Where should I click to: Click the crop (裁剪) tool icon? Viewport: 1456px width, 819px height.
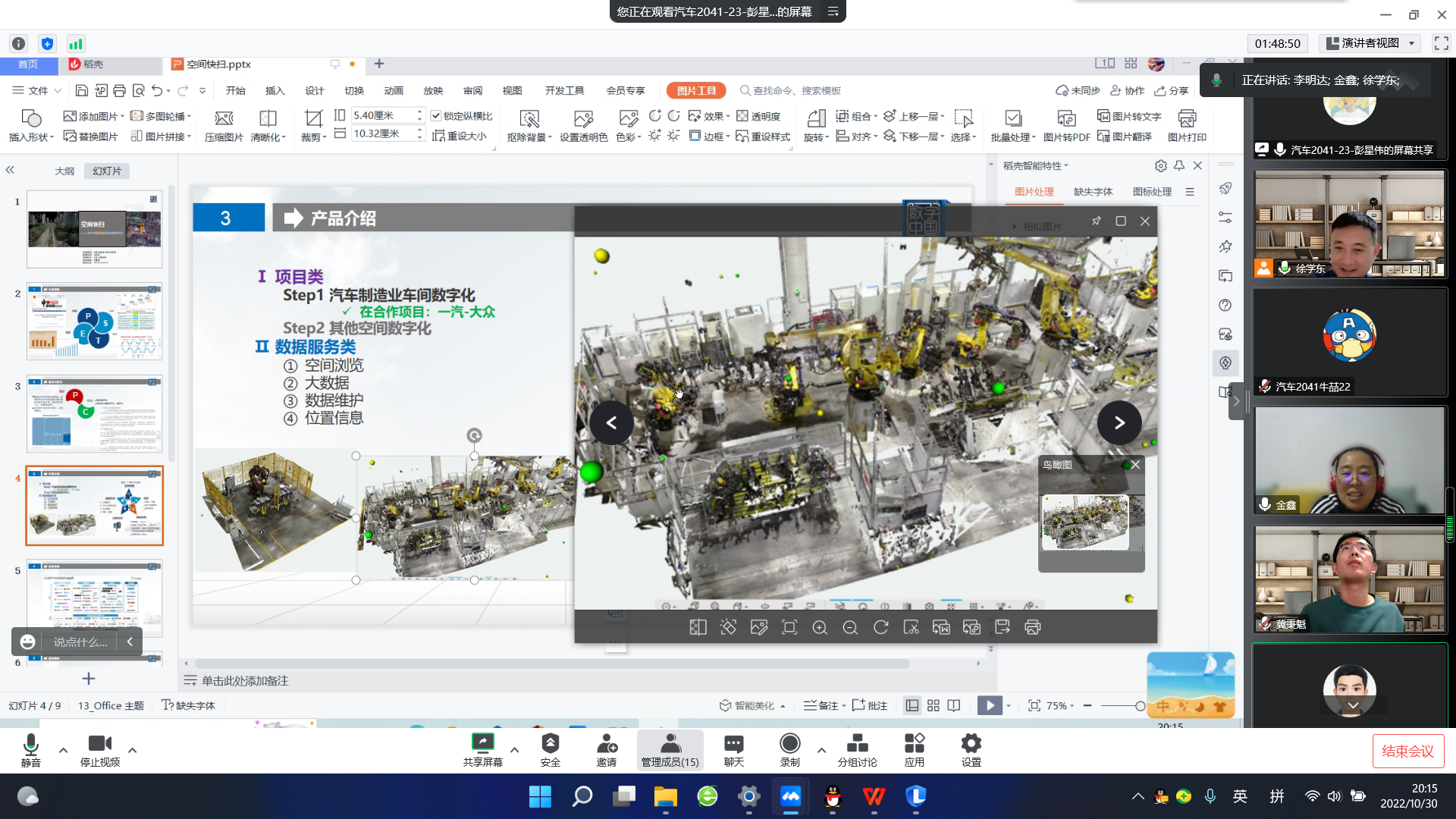(x=312, y=118)
